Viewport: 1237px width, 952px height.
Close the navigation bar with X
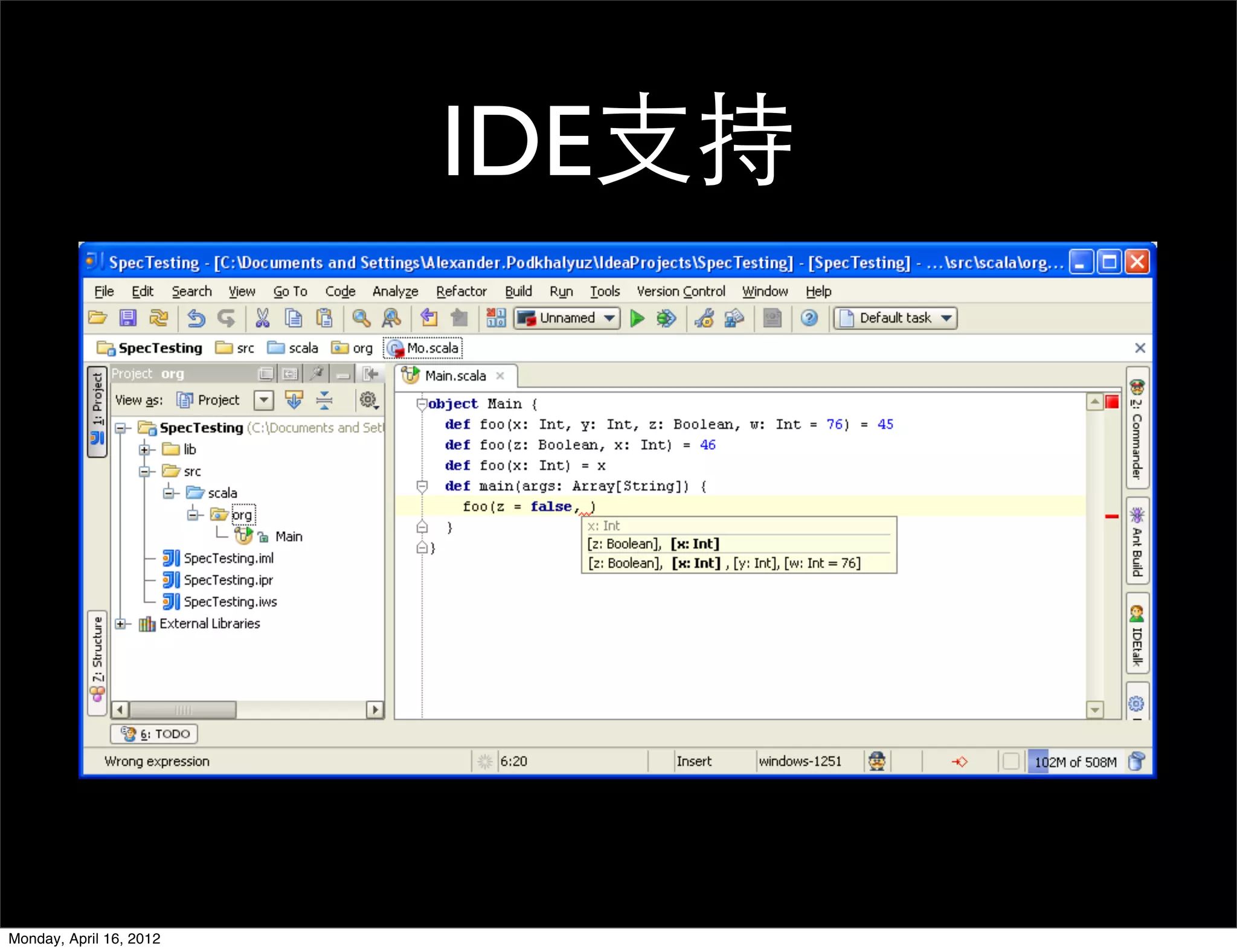pyautogui.click(x=1140, y=348)
